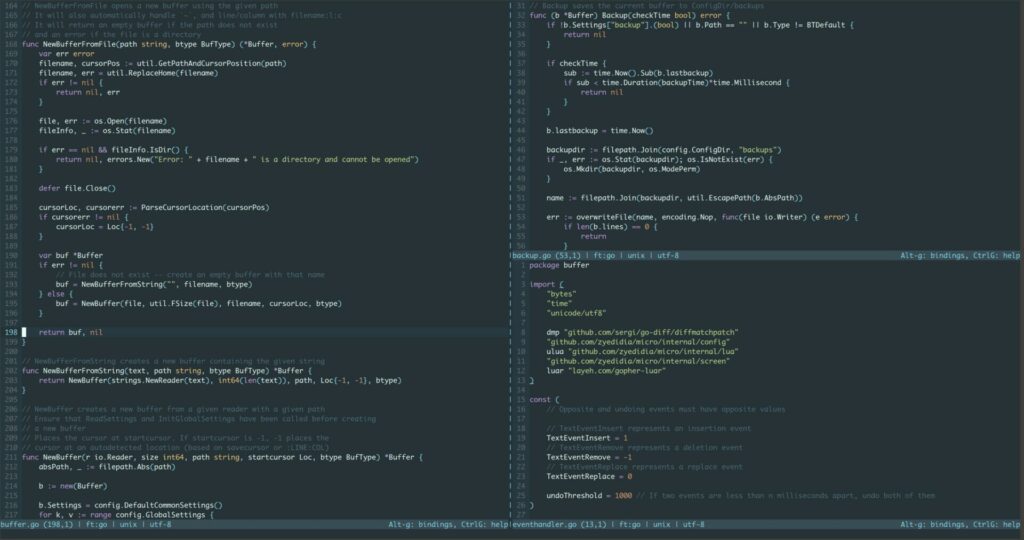Click 'TextEventRemove = -1' line

(x=588, y=458)
